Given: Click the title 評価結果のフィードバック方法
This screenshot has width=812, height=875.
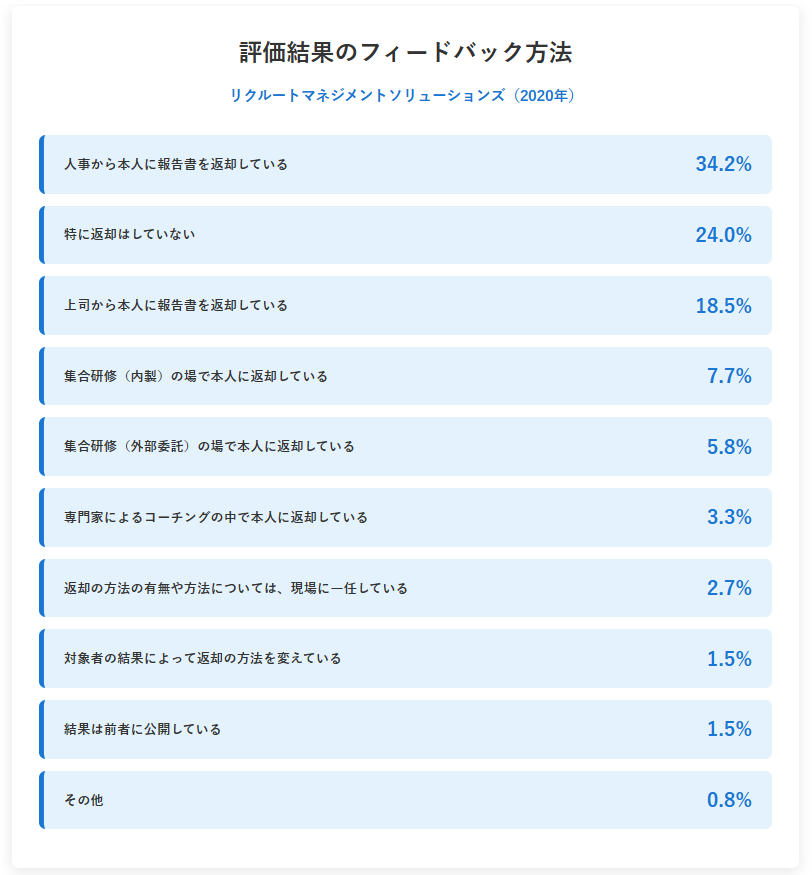Looking at the screenshot, I should click(x=406, y=52).
